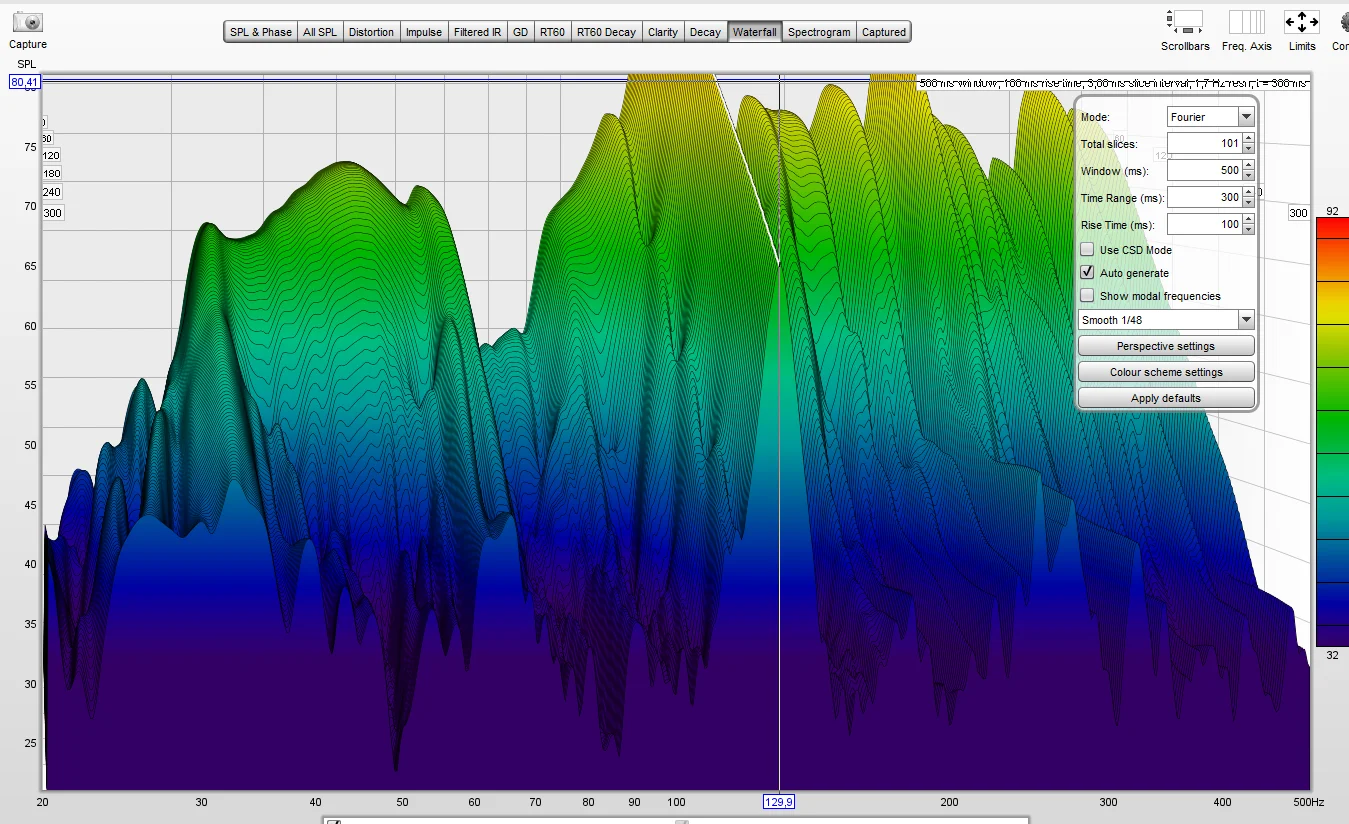Viewport: 1349px width, 824px height.
Task: Go to the Captured tab
Action: pos(884,32)
